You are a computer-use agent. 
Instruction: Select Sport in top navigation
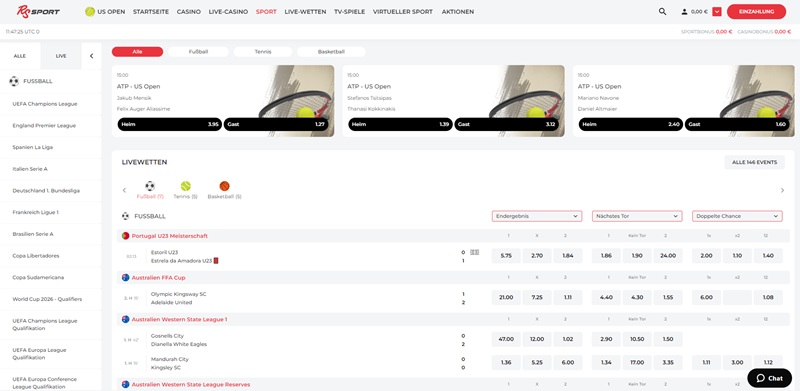point(266,11)
